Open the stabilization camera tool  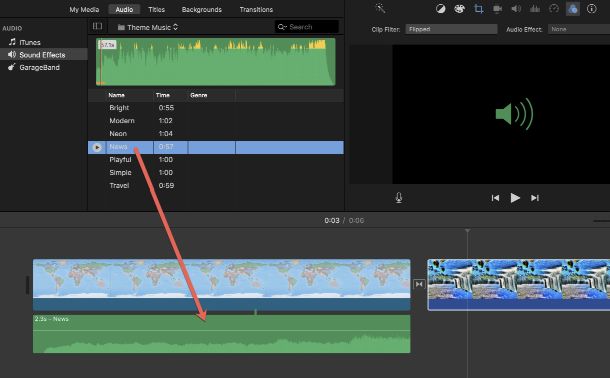[x=497, y=9]
